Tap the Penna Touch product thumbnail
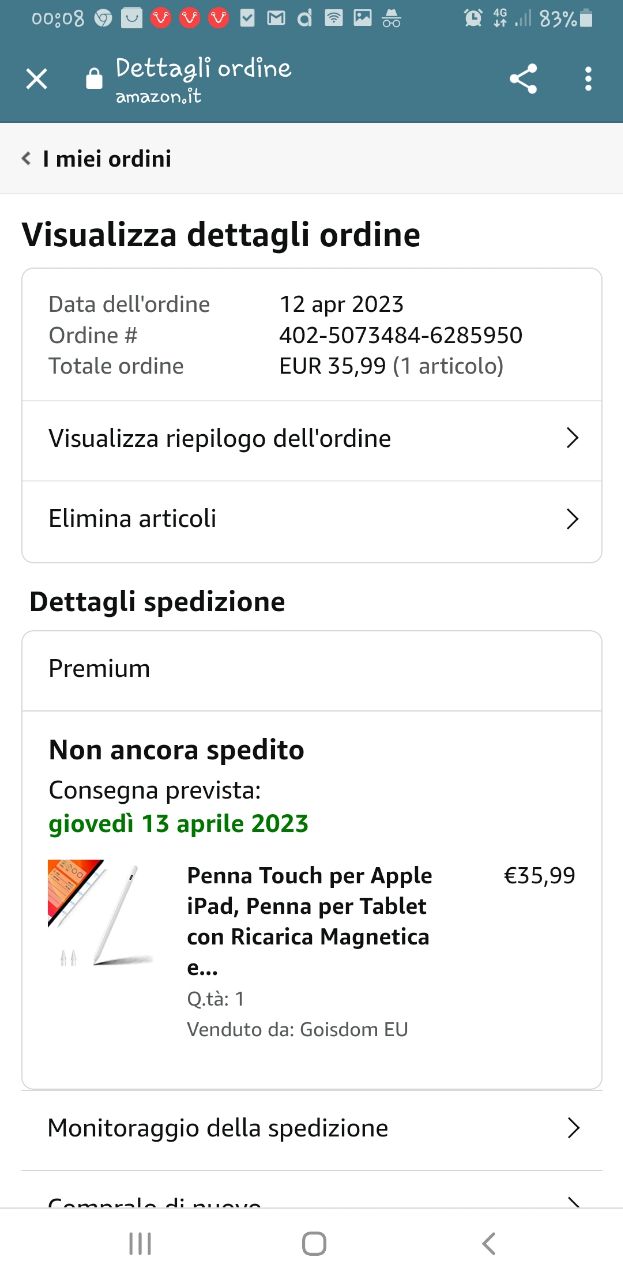Viewport: 623px width, 1280px height. [100, 913]
